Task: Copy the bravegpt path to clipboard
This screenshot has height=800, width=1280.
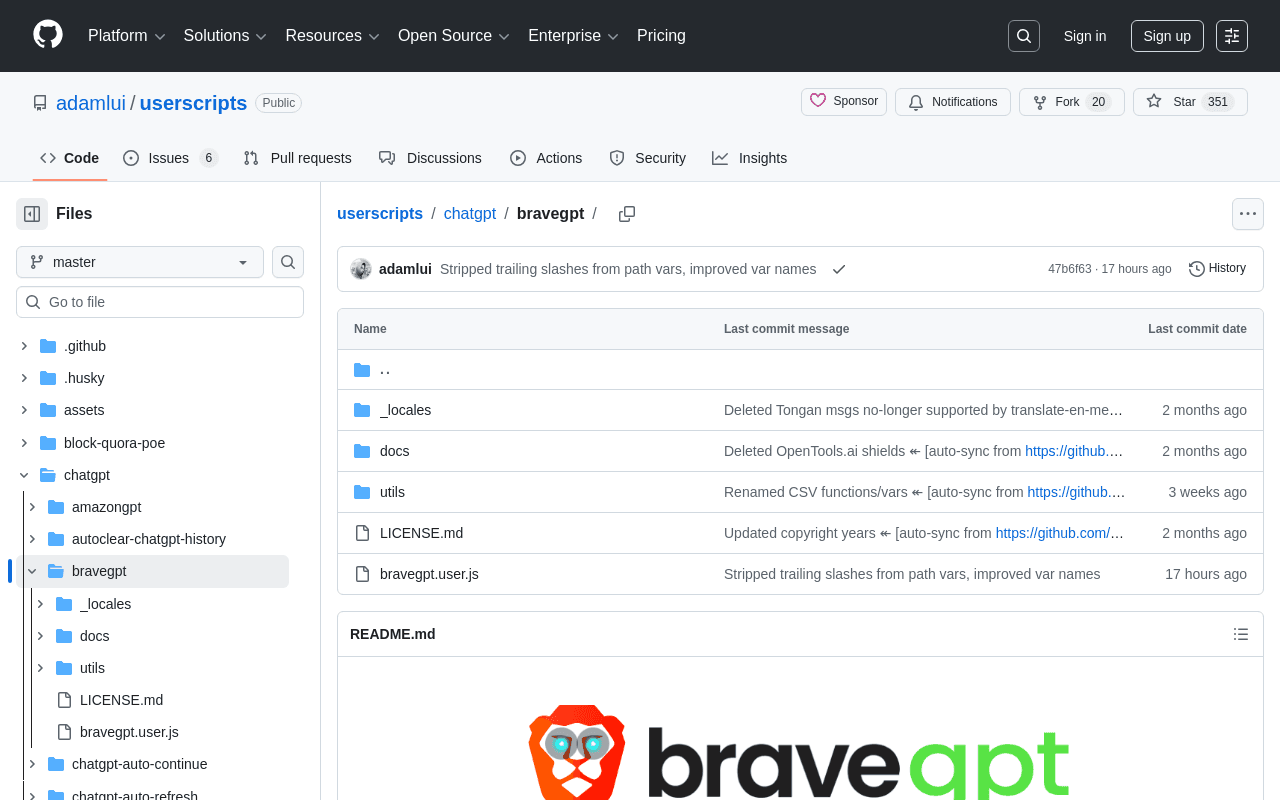Action: (627, 214)
